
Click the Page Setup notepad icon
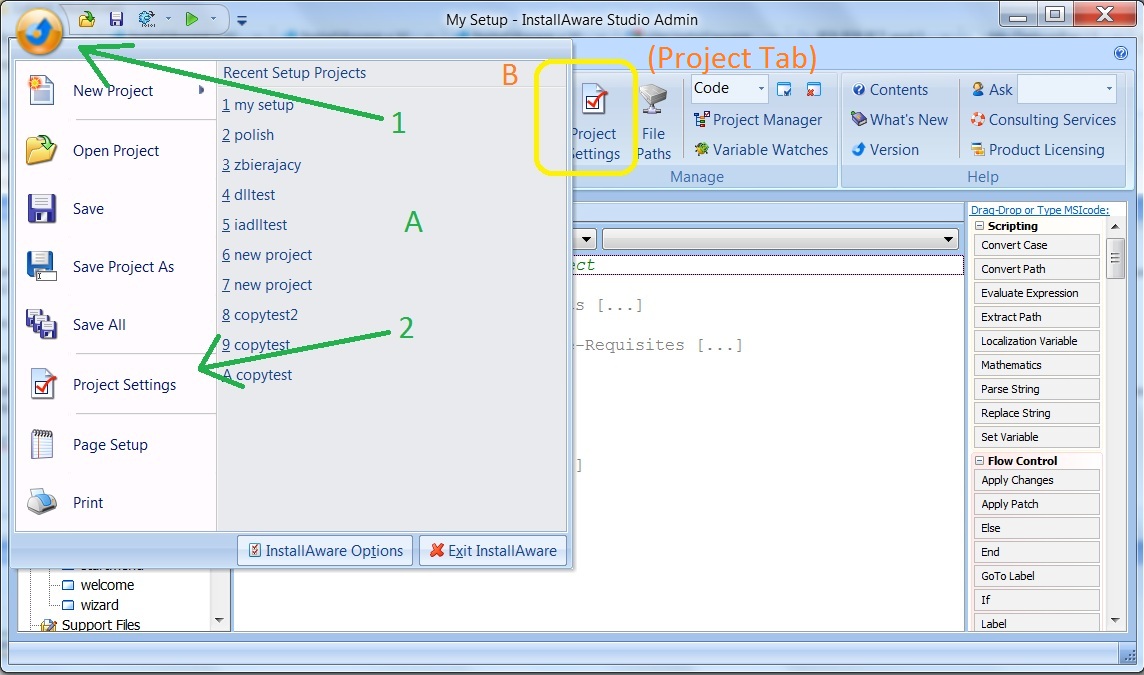[42, 444]
